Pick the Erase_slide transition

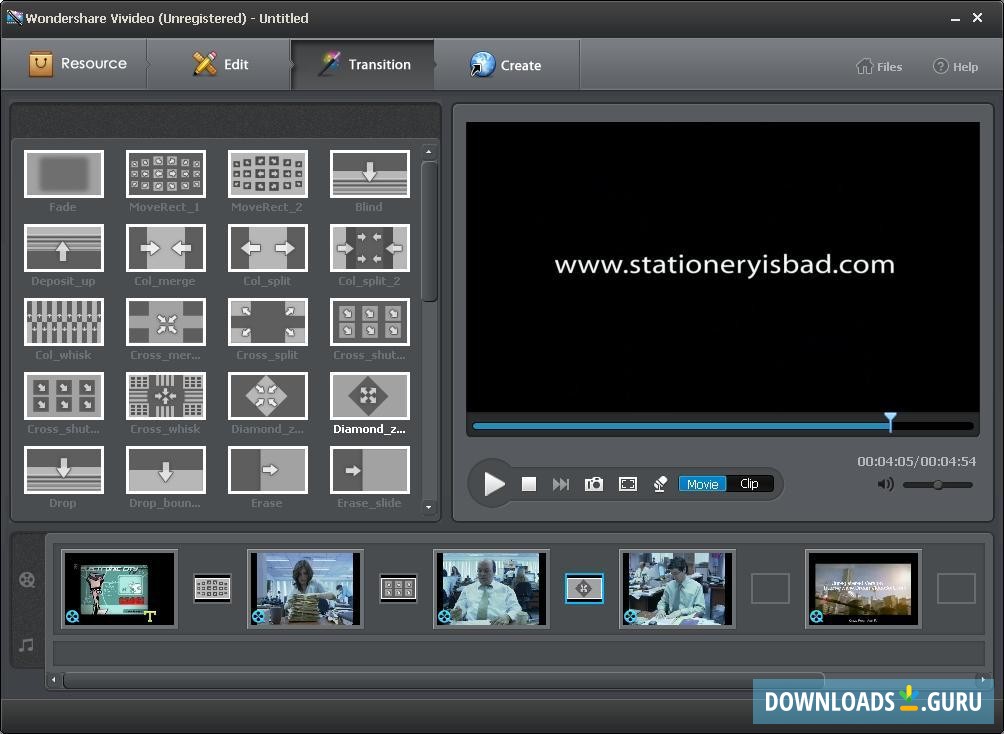(369, 470)
